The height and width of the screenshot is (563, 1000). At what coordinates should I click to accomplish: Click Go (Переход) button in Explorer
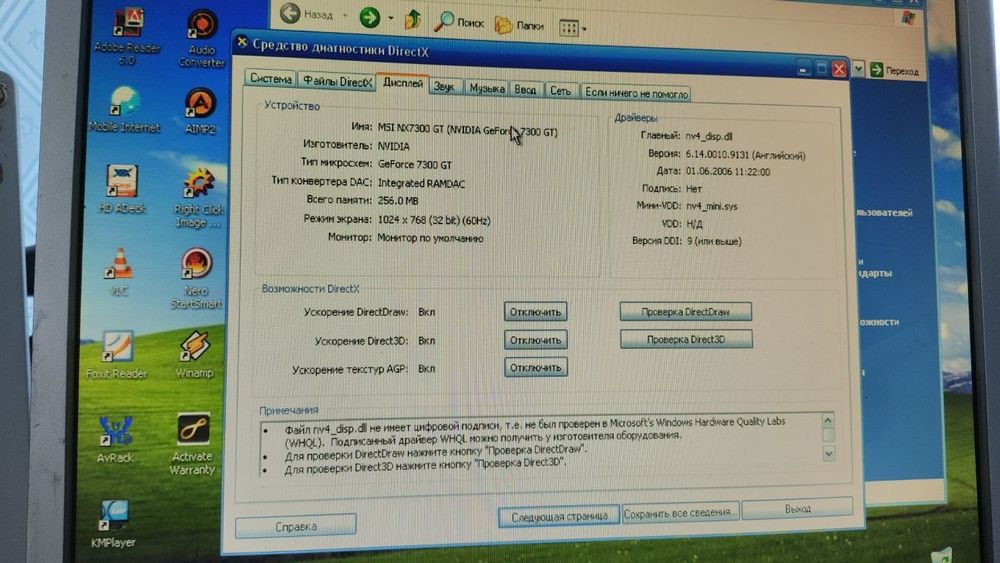click(x=894, y=70)
